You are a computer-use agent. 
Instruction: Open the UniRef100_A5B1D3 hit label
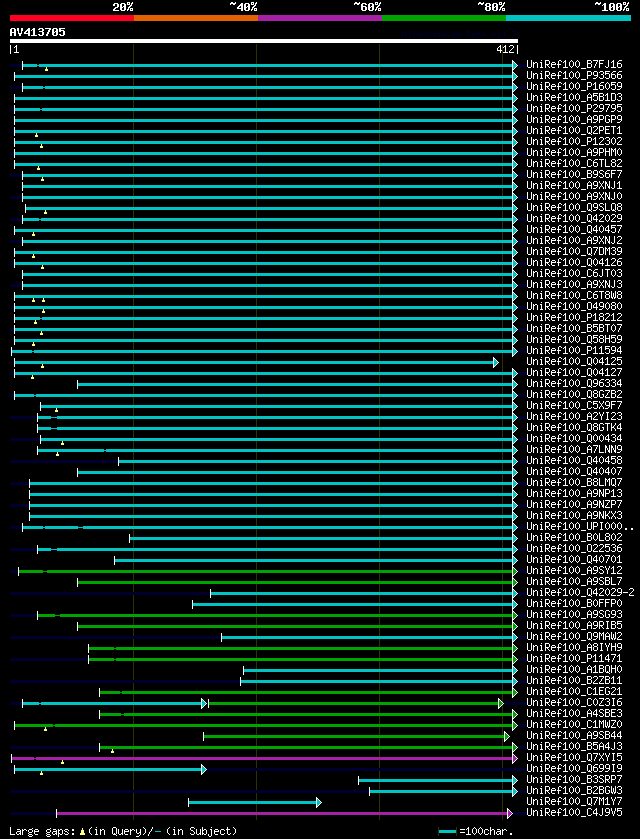574,98
